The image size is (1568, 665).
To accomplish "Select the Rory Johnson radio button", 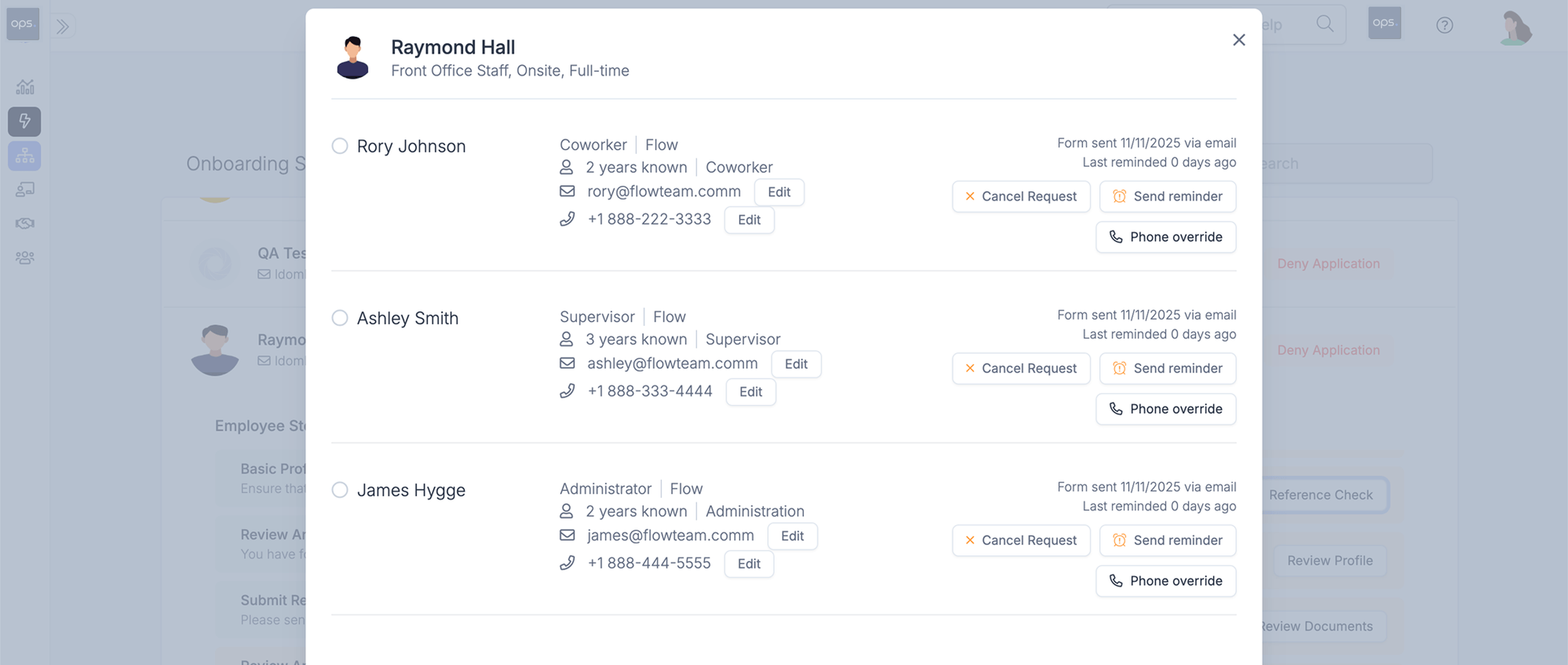I will [x=340, y=146].
